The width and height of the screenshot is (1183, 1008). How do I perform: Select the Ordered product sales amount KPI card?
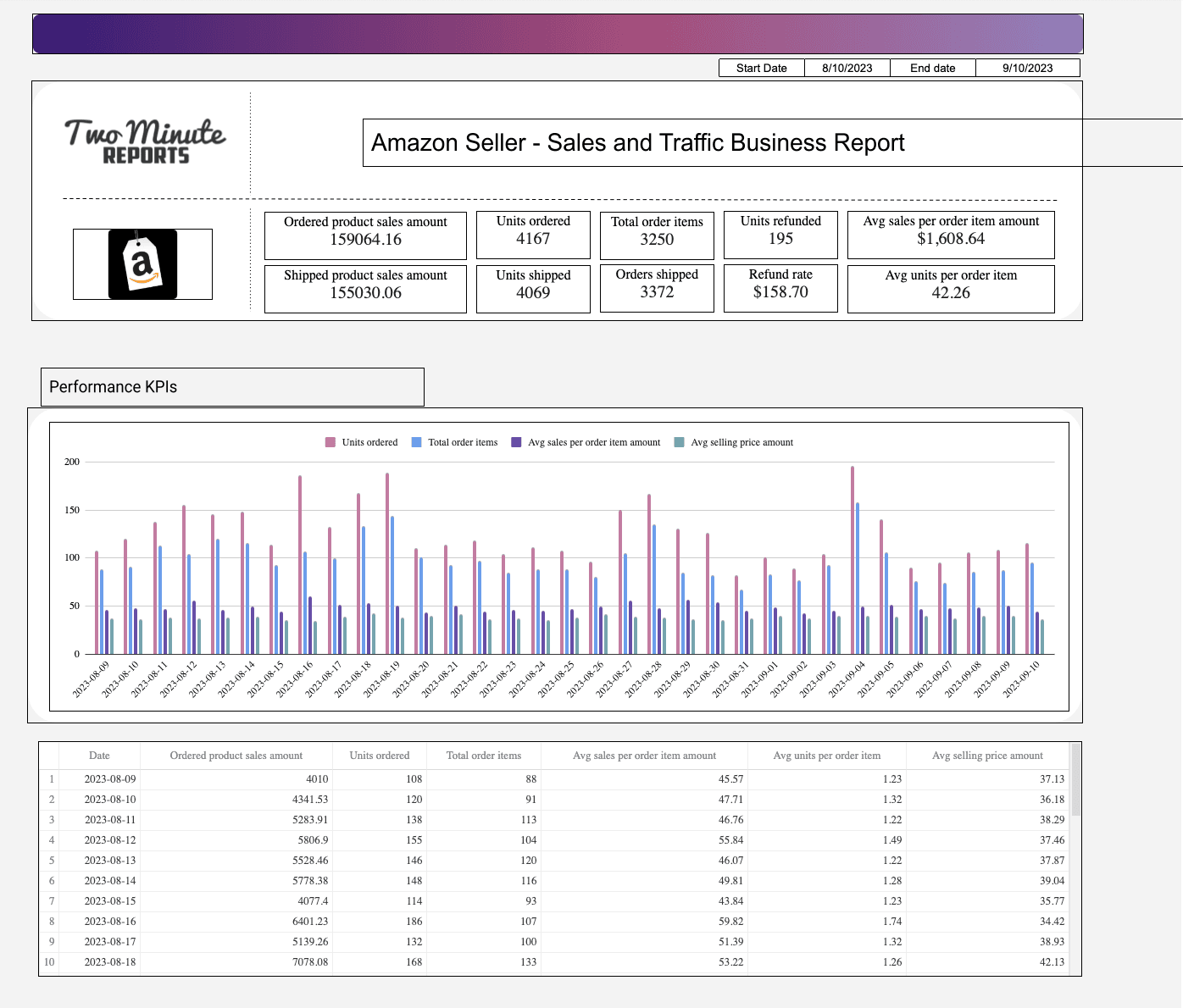(x=365, y=235)
